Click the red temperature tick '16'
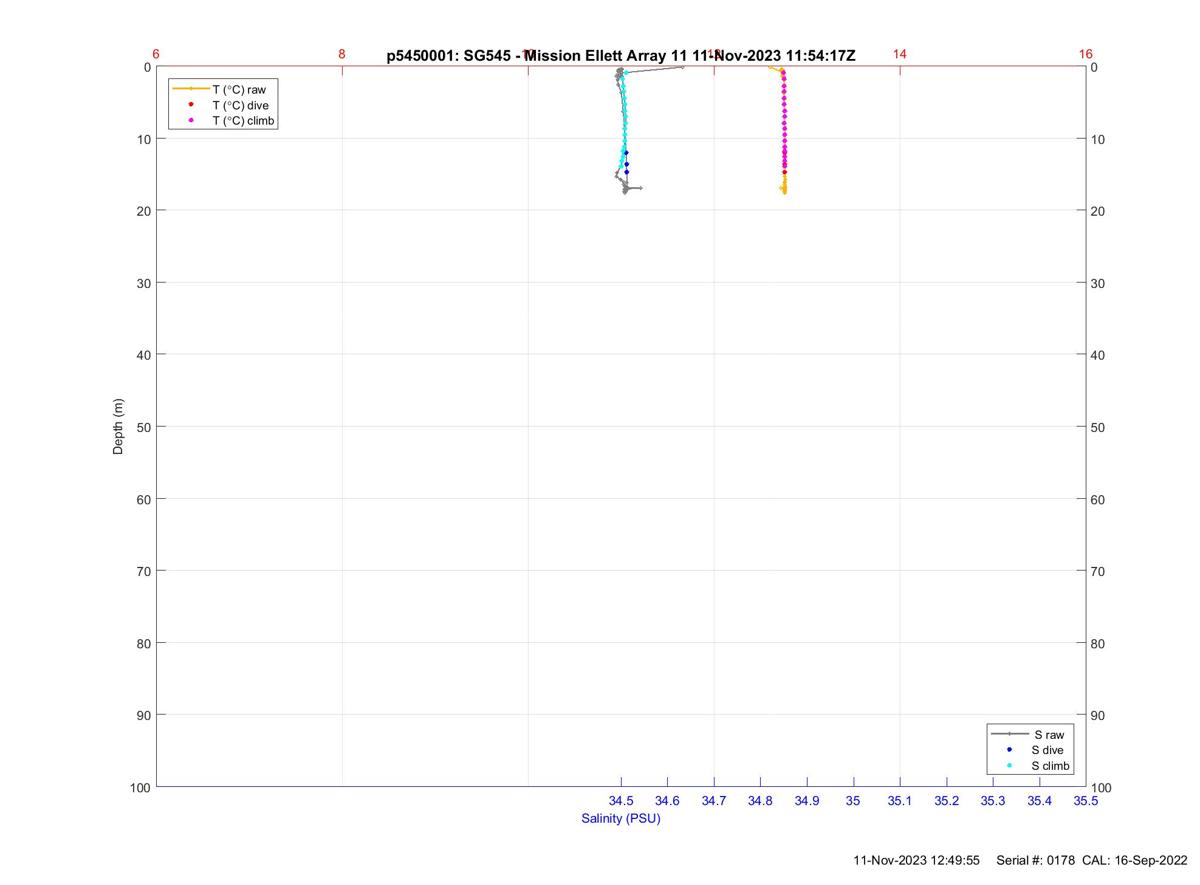Screen dimensions: 1200x885 (1086, 54)
